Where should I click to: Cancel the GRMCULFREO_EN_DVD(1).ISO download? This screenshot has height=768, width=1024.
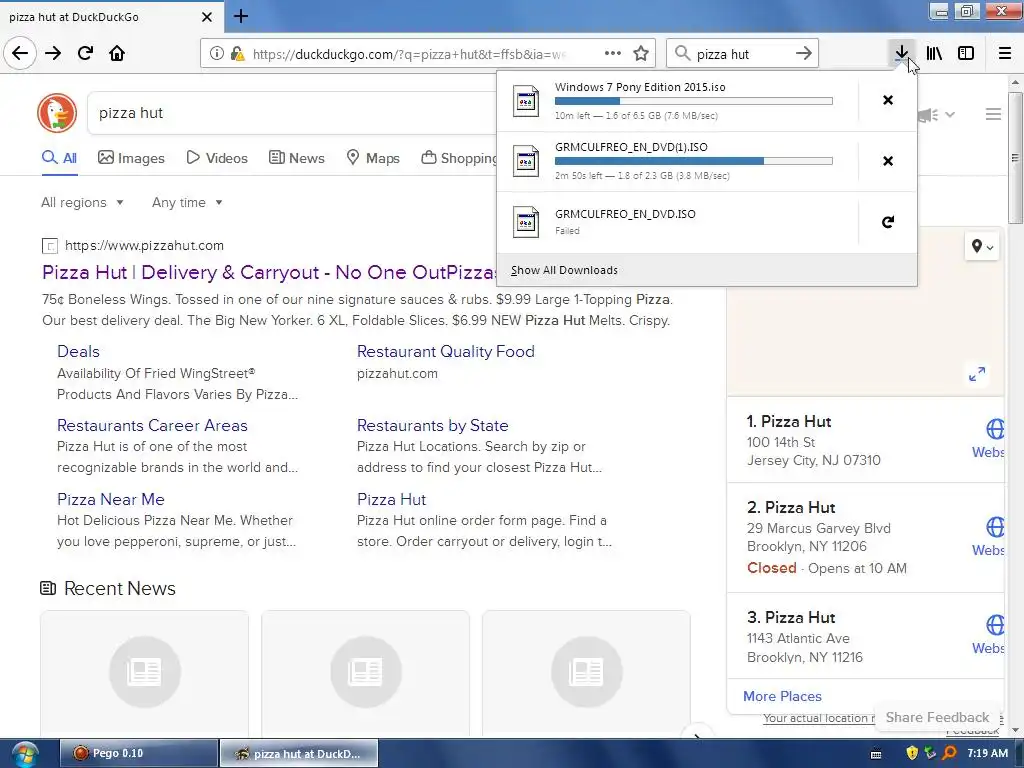(x=888, y=161)
